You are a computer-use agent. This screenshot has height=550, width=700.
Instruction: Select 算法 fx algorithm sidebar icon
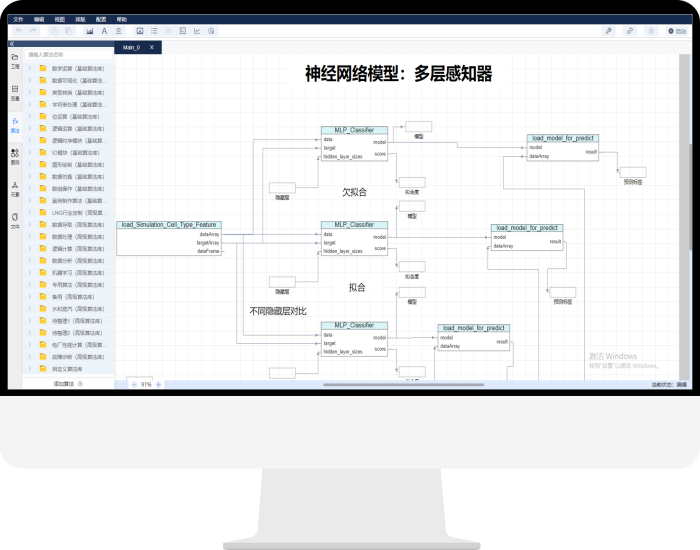(x=15, y=124)
